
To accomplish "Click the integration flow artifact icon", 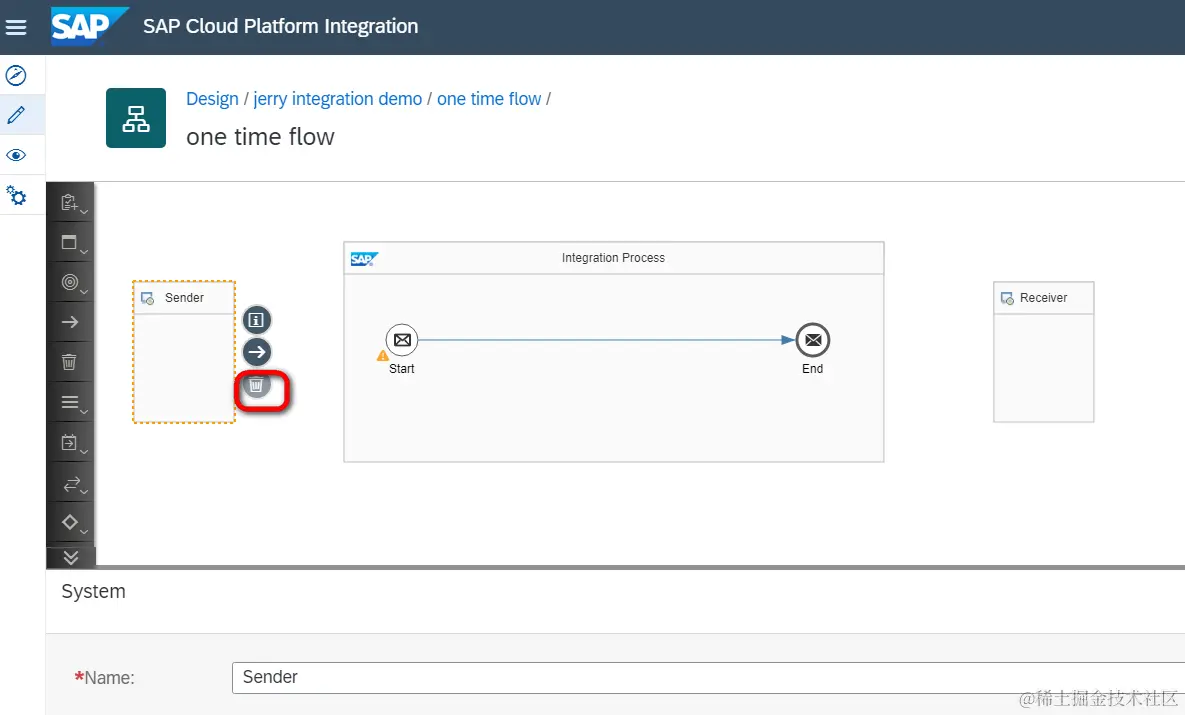I will coord(136,118).
